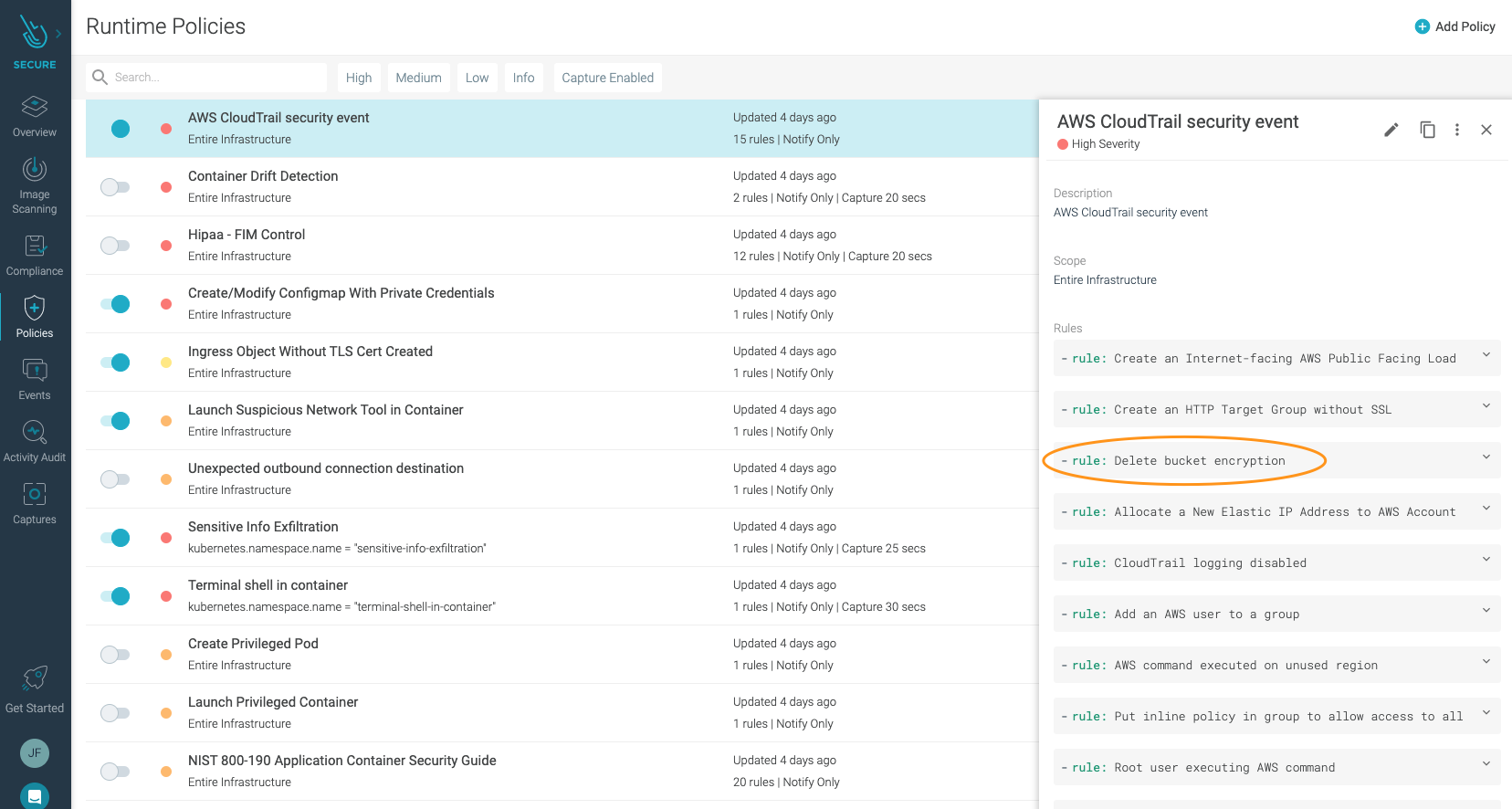Click the search magnifier icon
Viewport: 1512px width, 809px height.
[100, 78]
